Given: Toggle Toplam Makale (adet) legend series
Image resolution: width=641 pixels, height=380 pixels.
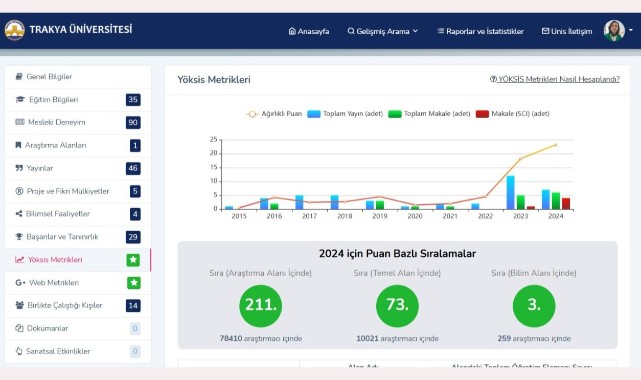Looking at the screenshot, I should click(429, 114).
